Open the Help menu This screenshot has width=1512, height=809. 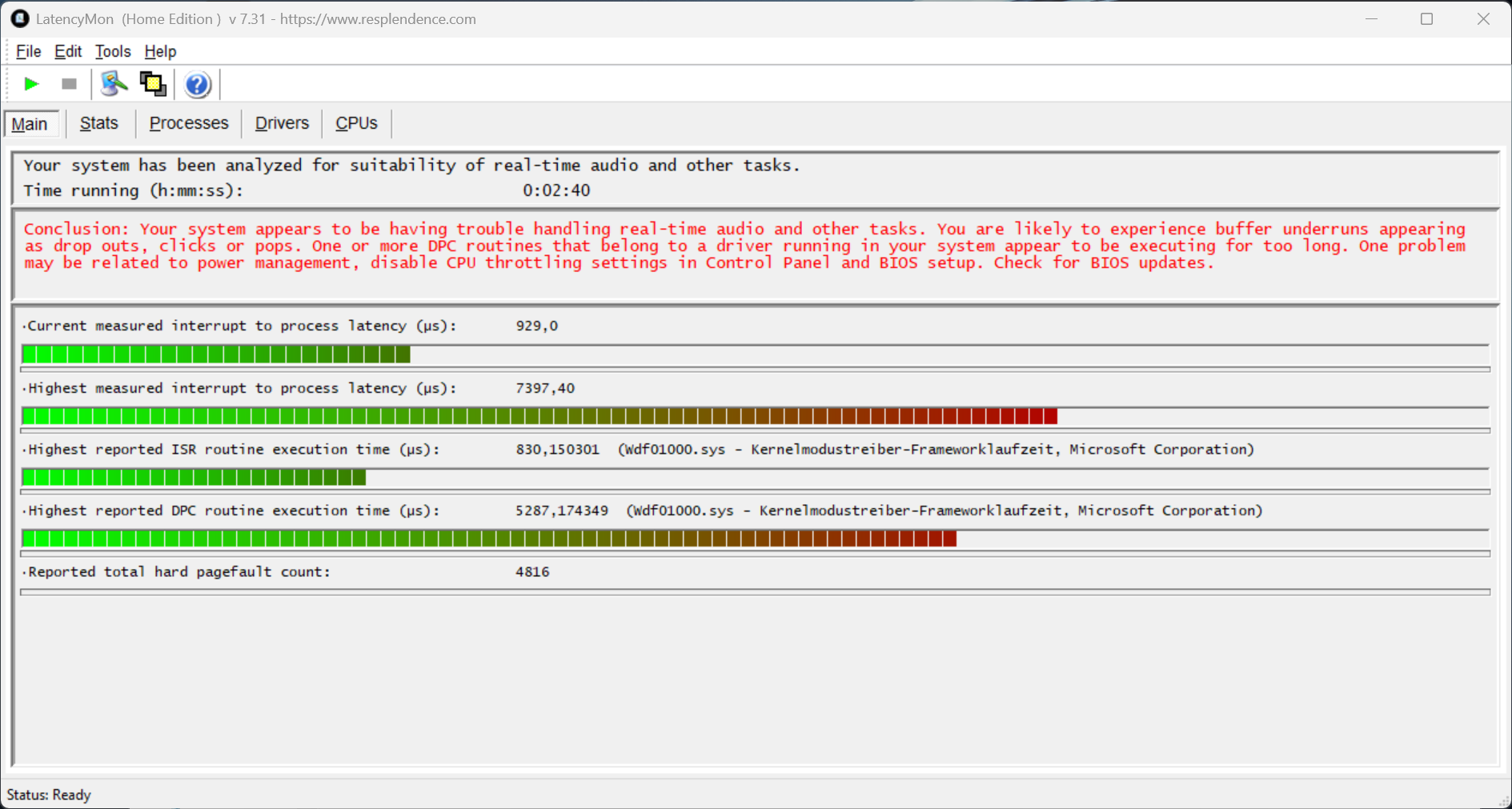pyautogui.click(x=160, y=51)
